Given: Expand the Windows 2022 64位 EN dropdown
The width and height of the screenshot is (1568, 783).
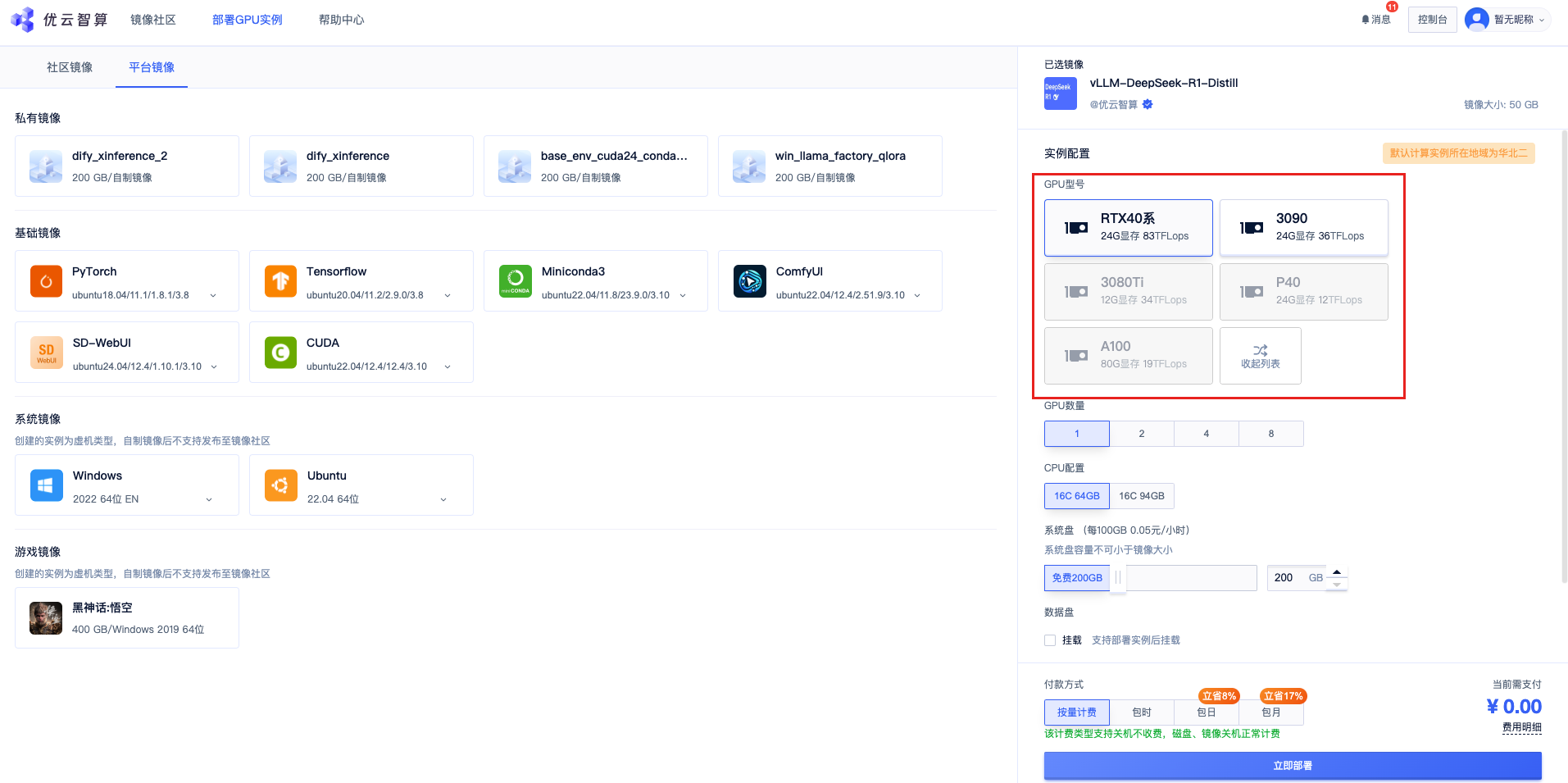Looking at the screenshot, I should click(x=209, y=499).
